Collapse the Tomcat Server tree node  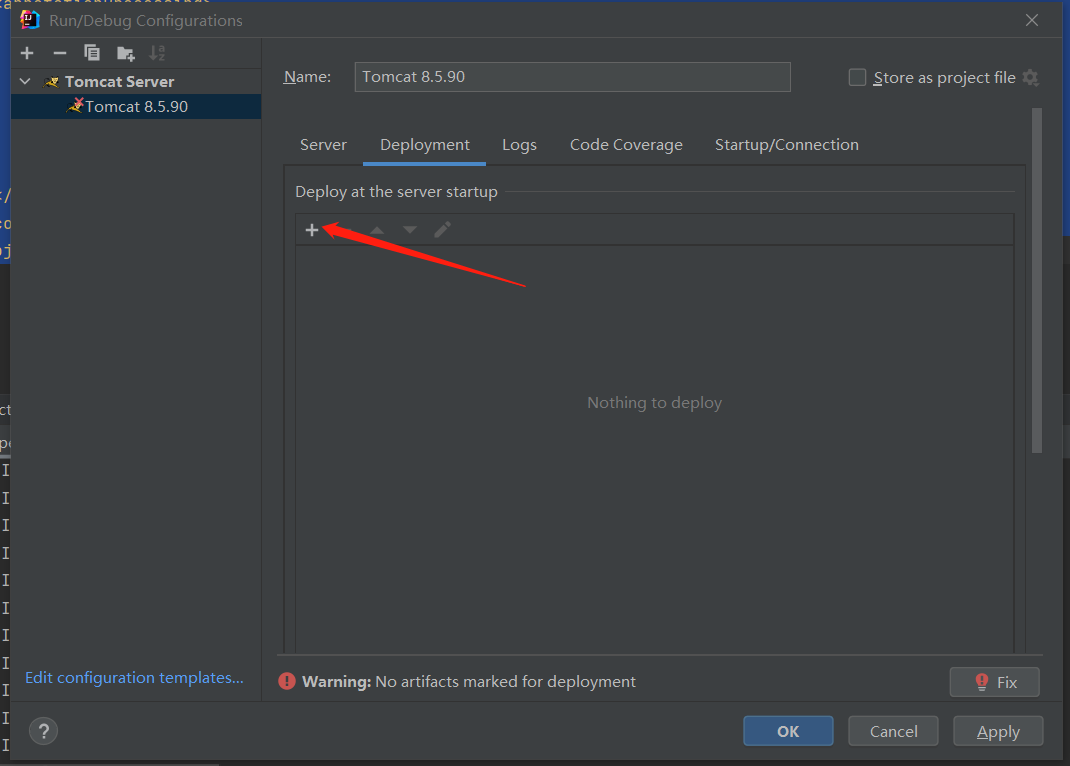click(25, 81)
